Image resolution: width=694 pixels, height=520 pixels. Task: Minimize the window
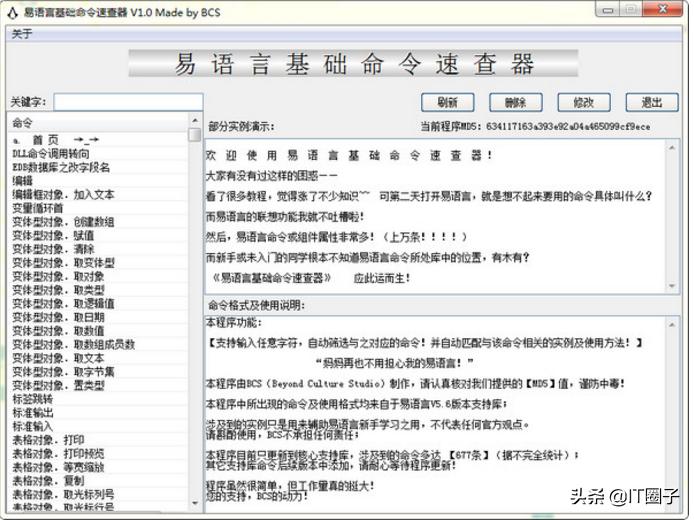(608, 9)
